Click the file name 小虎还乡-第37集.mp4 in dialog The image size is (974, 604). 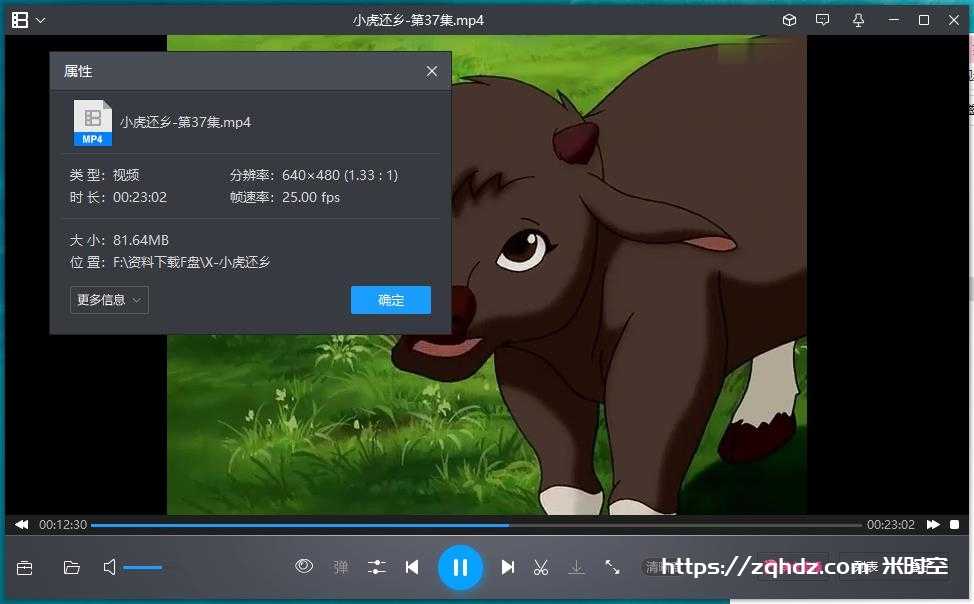[185, 122]
